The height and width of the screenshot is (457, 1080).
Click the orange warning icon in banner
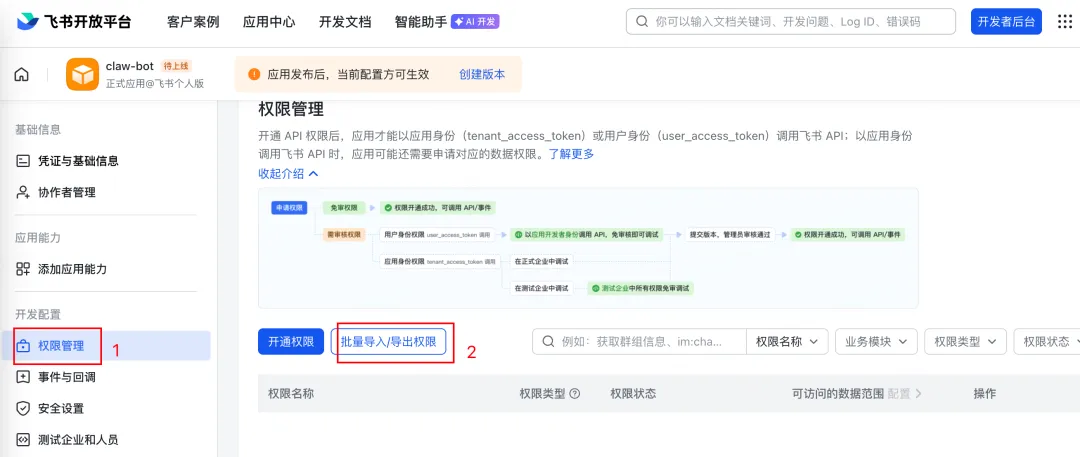[x=254, y=74]
